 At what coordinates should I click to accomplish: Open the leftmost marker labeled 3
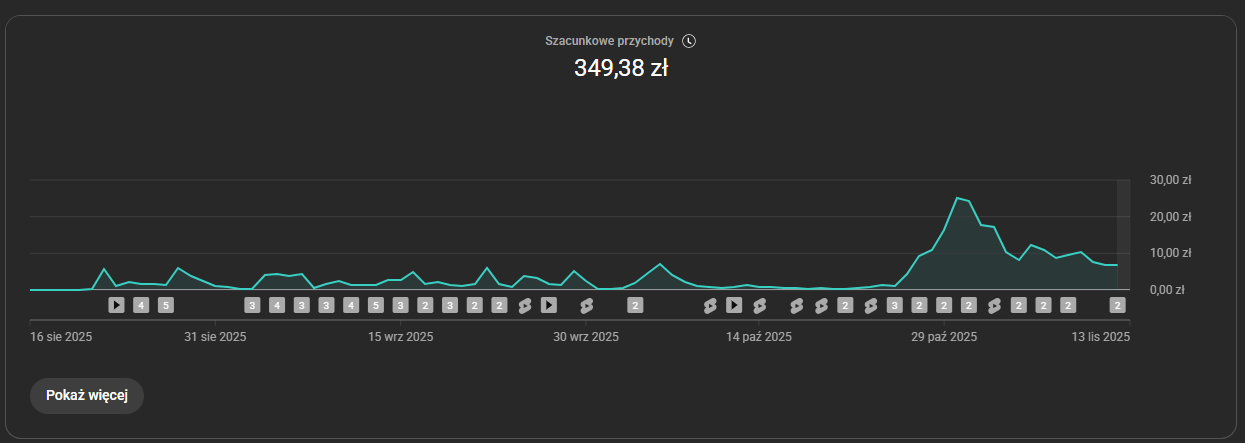pos(252,305)
